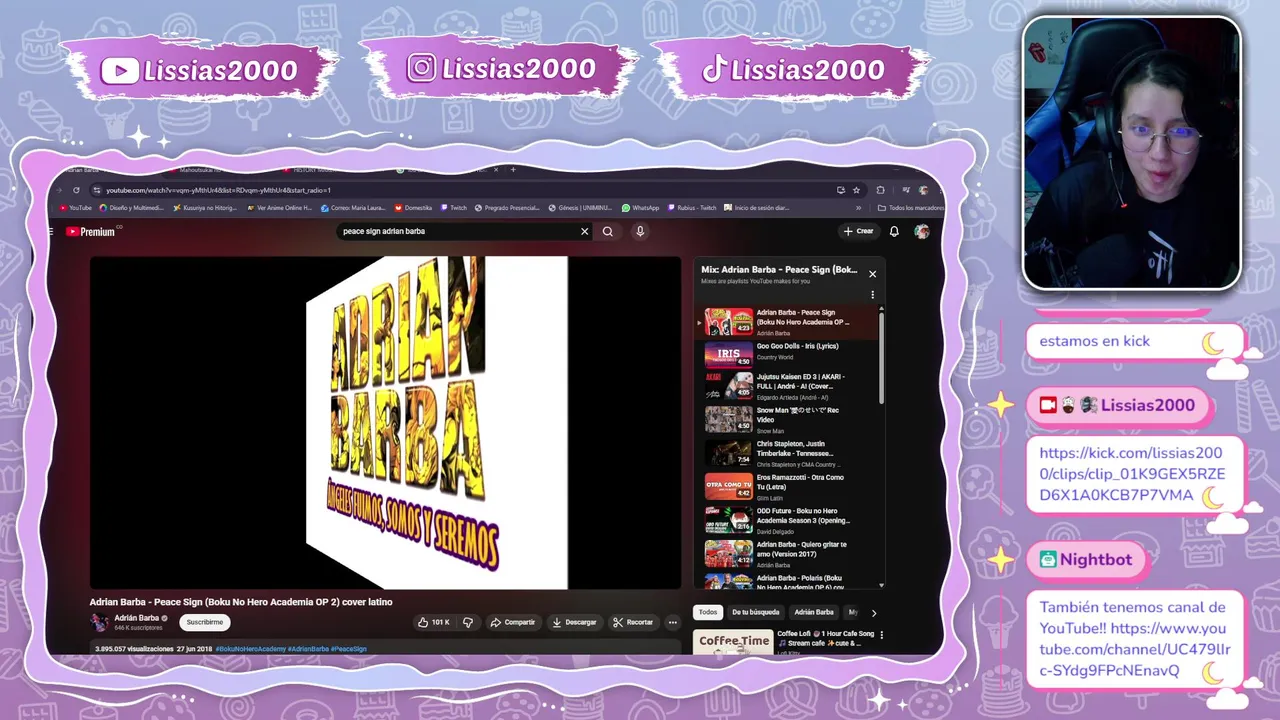This screenshot has width=1280, height=720.
Task: Select the current Peace Sign playlist item
Action: click(788, 321)
